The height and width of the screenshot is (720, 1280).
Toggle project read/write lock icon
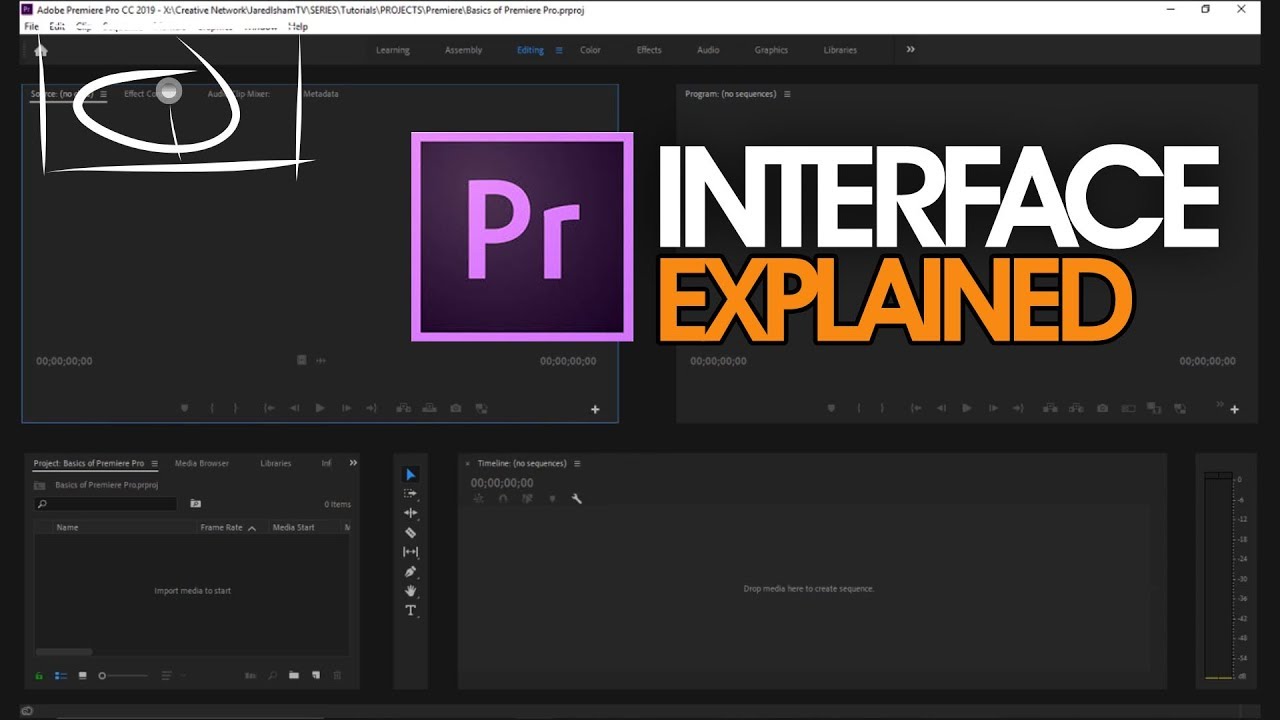point(39,676)
